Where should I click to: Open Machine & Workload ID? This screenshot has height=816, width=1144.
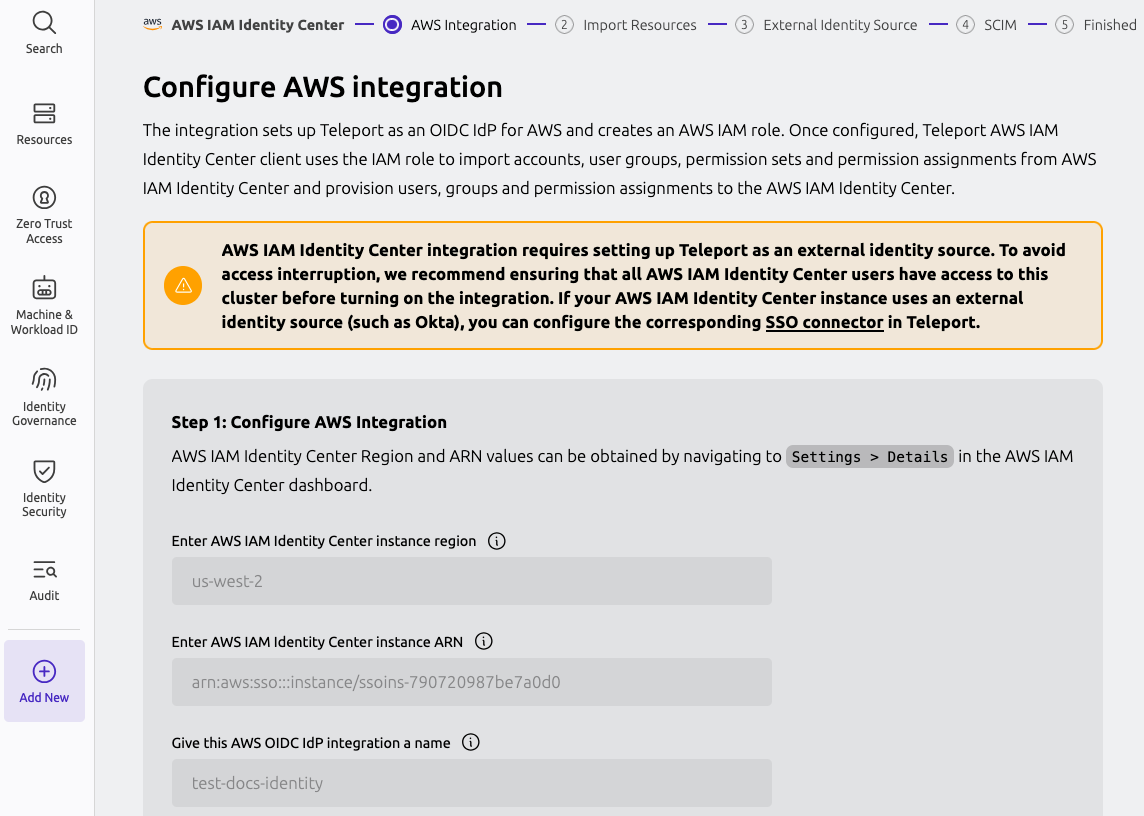pos(44,305)
